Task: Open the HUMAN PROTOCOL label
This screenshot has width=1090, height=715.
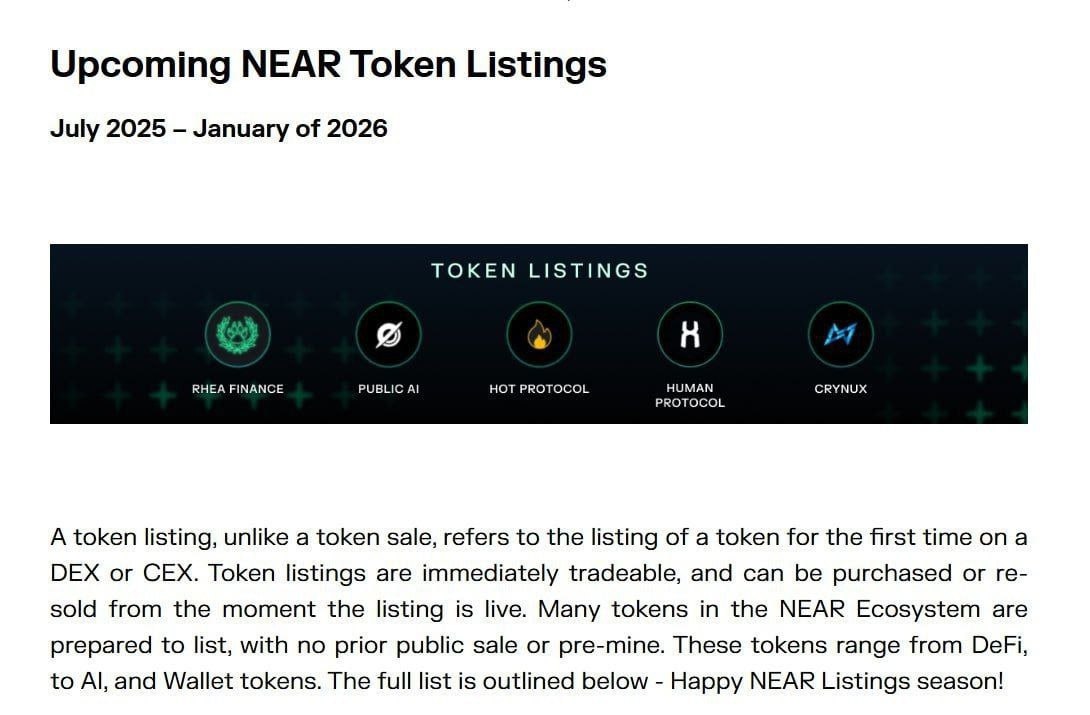Action: [690, 395]
